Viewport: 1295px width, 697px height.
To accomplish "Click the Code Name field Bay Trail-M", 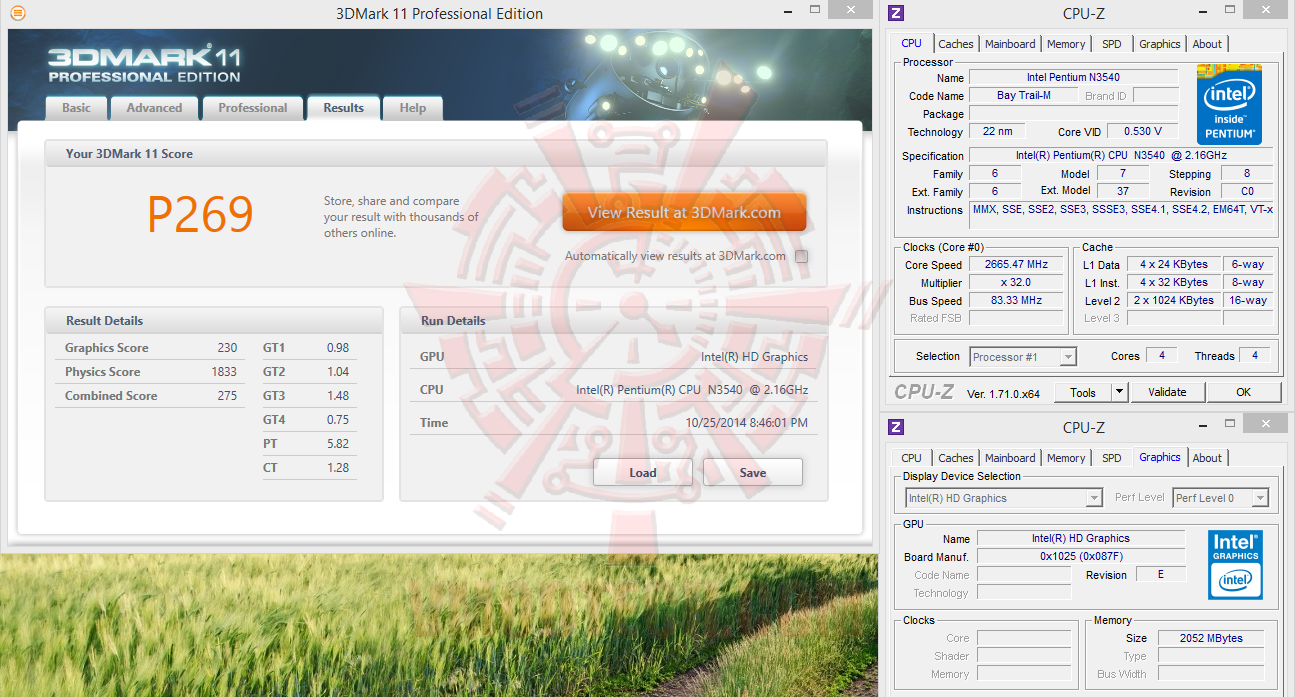I will 1024,95.
